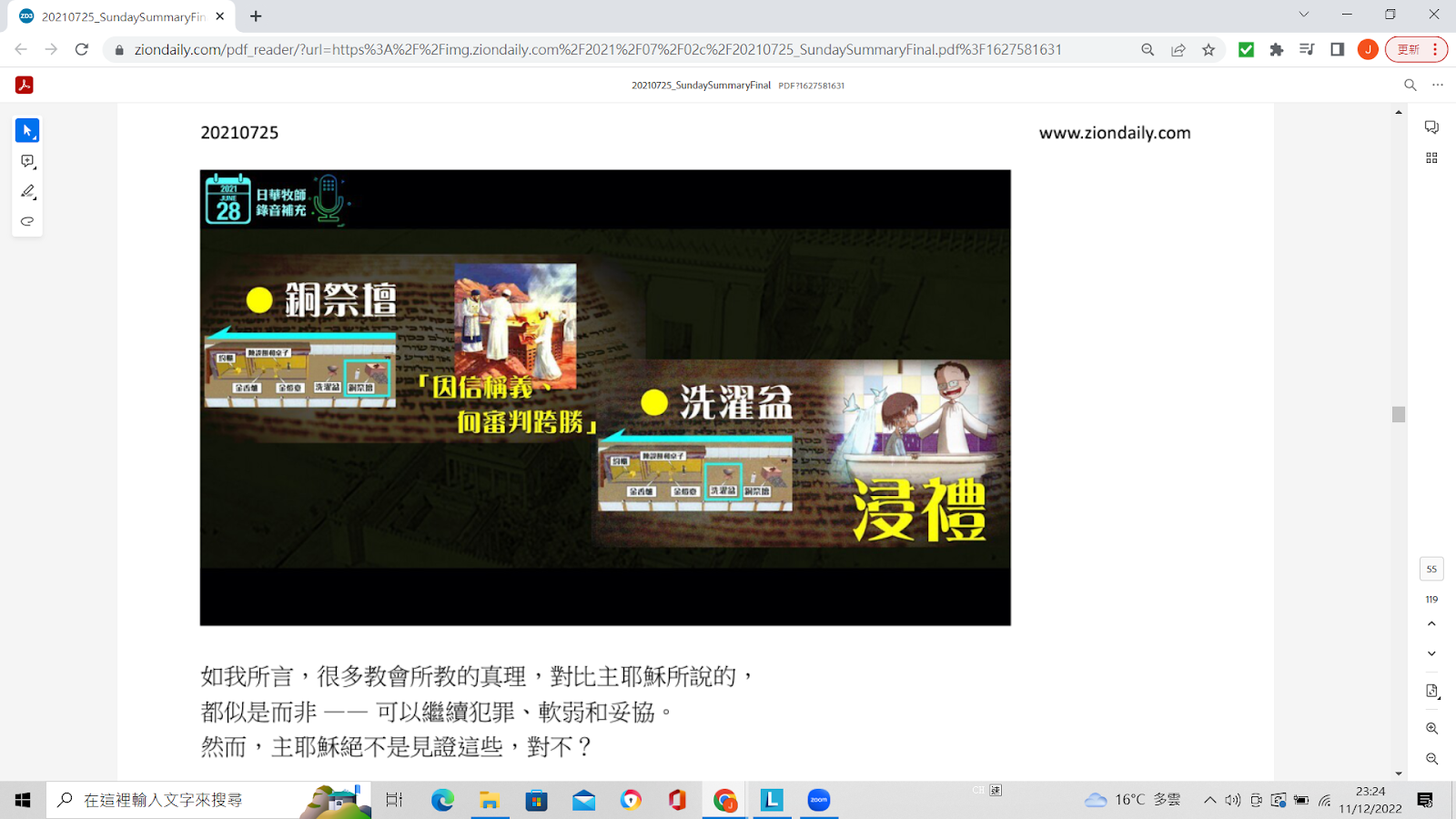The height and width of the screenshot is (819, 1456).
Task: Open the Extensions puzzle icon
Action: tap(1277, 50)
